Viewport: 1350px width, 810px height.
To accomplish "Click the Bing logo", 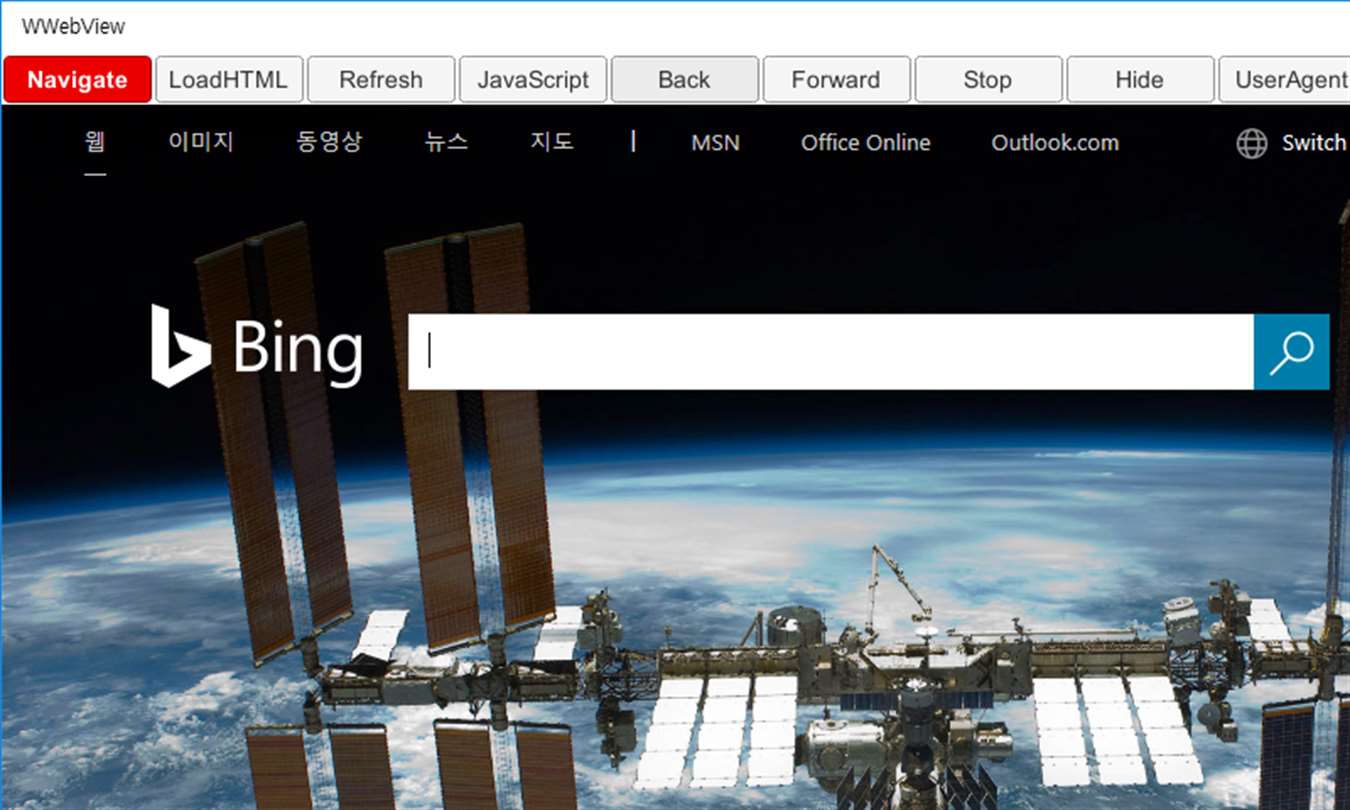I will click(257, 346).
